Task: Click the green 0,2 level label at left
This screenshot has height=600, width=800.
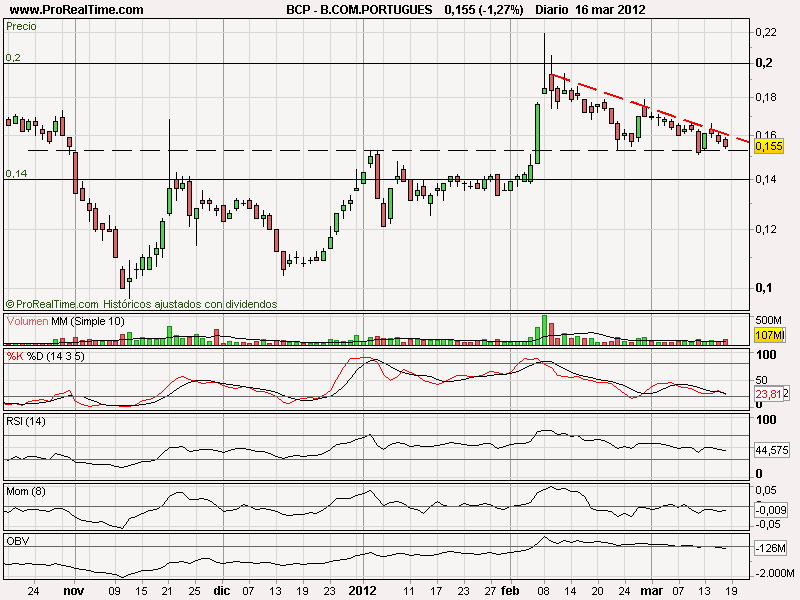Action: (13, 58)
